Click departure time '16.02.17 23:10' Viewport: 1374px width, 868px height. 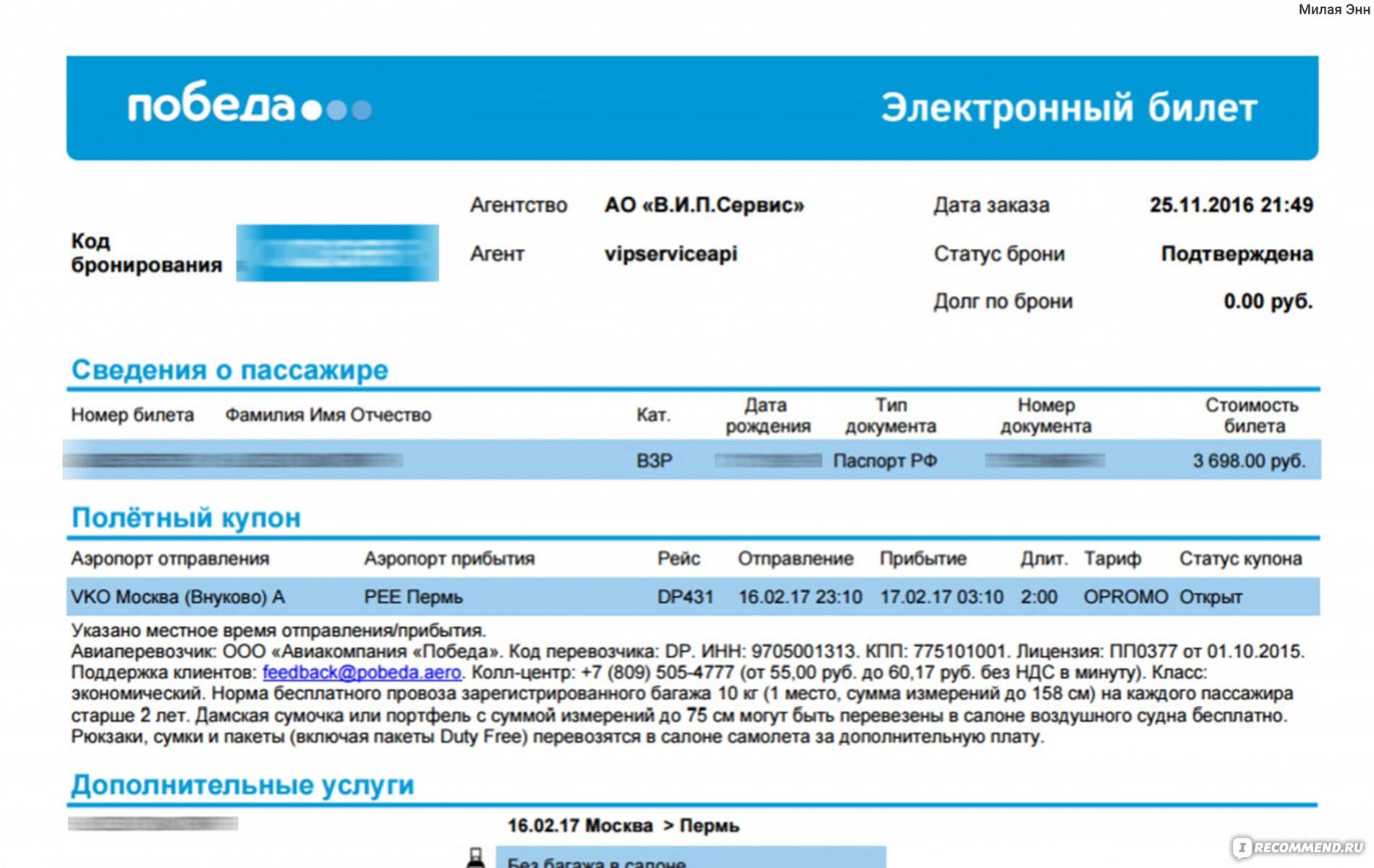[x=800, y=597]
